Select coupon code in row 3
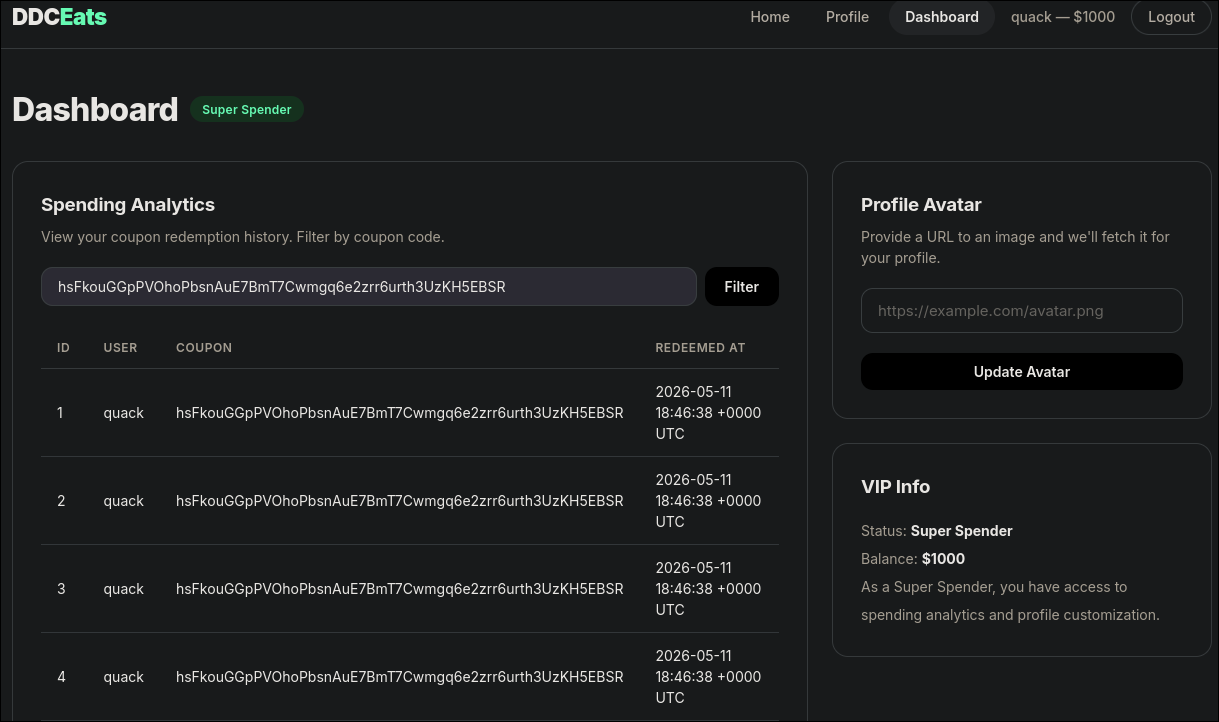Image resolution: width=1219 pixels, height=722 pixels. point(400,589)
